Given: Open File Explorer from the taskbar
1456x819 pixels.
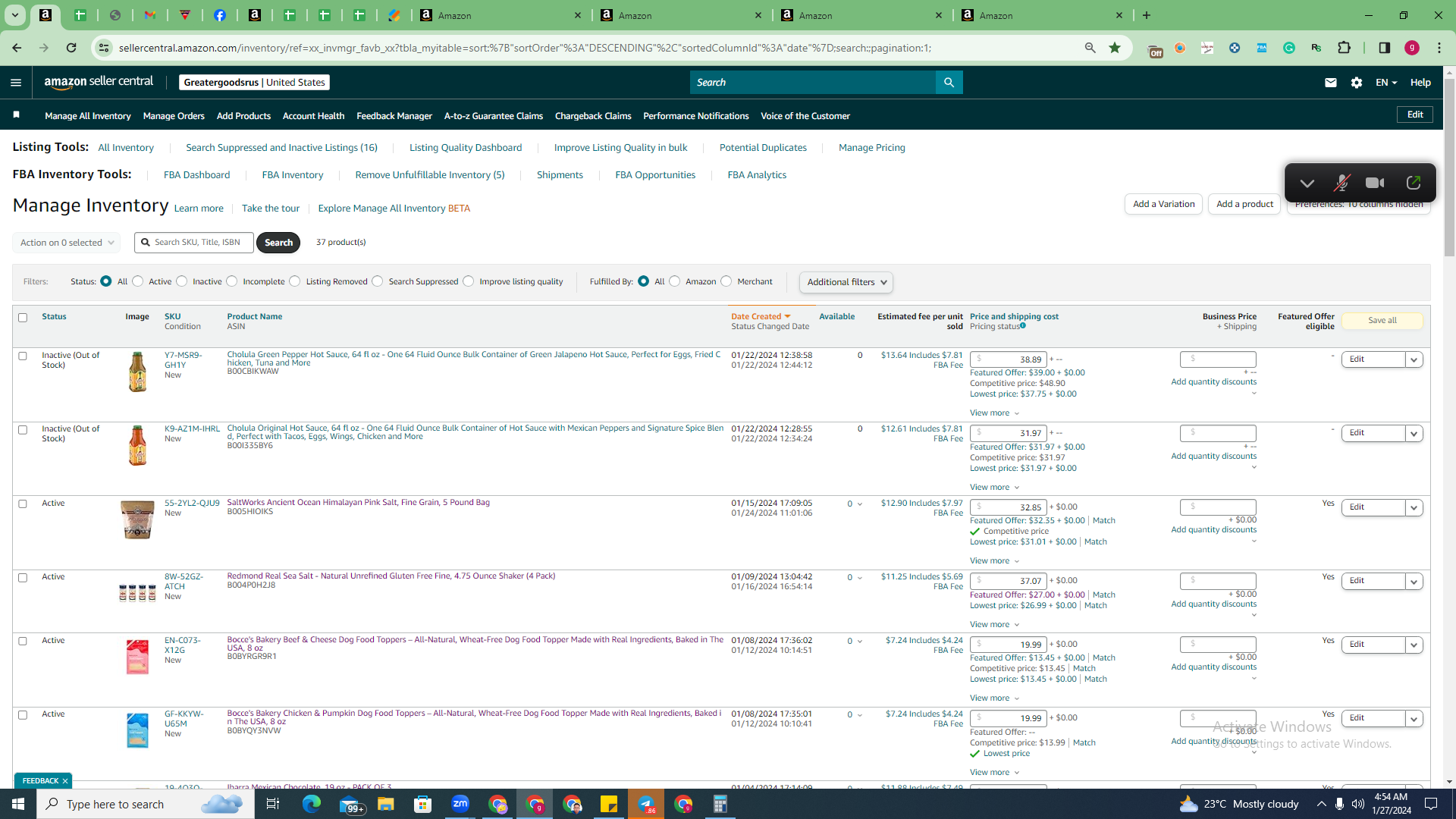Looking at the screenshot, I should click(x=386, y=804).
